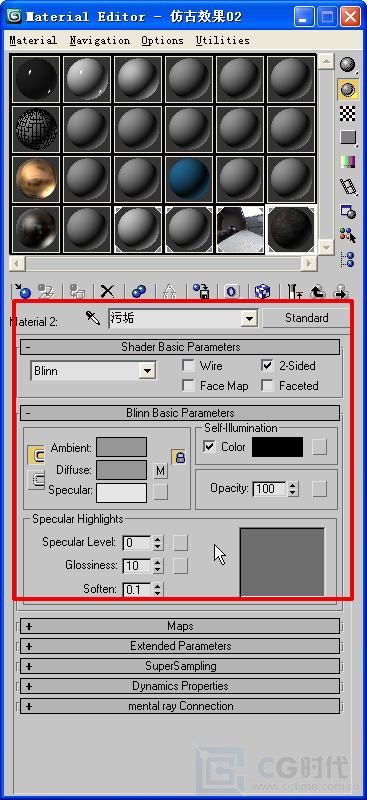Enable the Face Map checkbox
This screenshot has height=800, width=367.
click(188, 386)
